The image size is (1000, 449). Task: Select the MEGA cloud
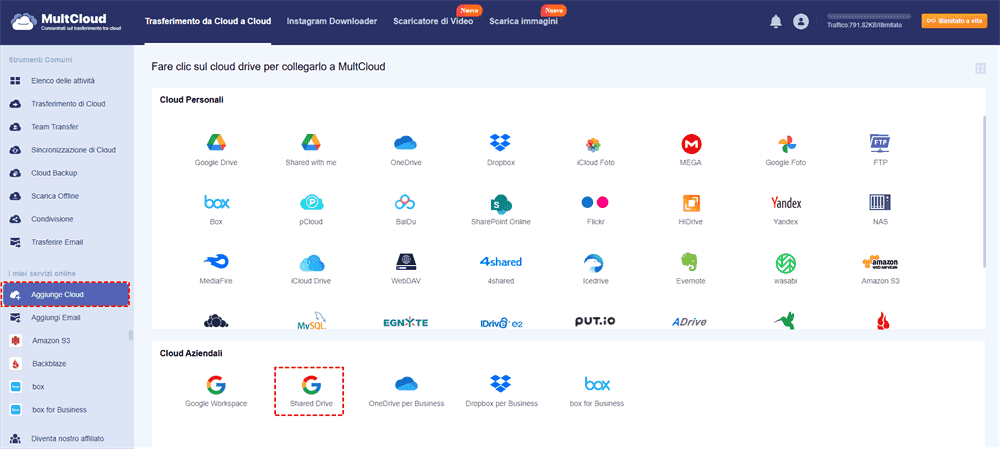tap(691, 150)
